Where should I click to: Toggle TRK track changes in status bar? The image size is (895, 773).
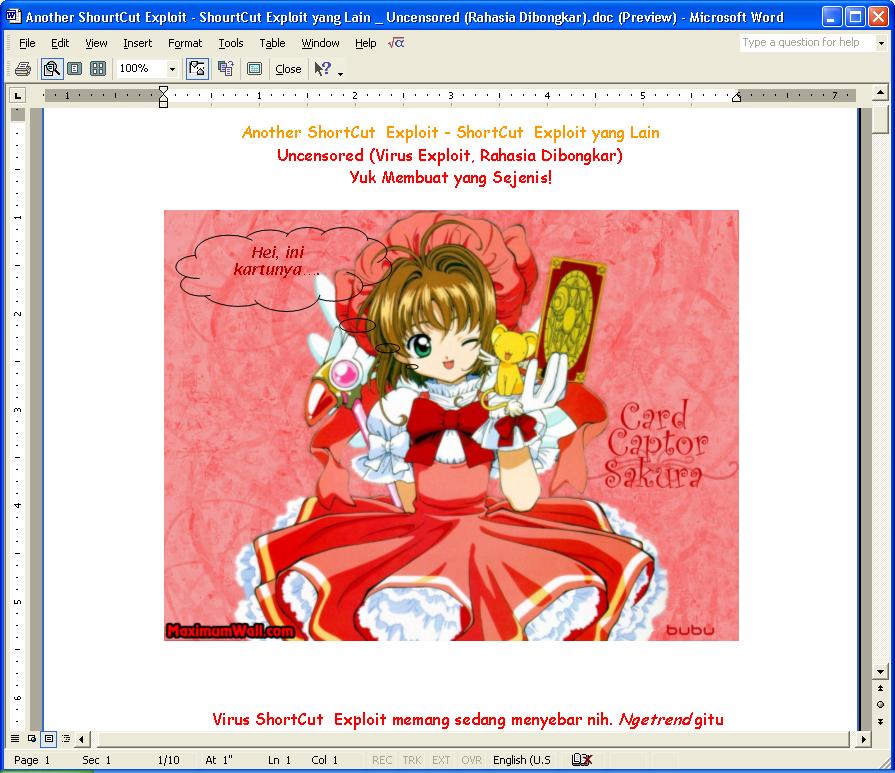pyautogui.click(x=412, y=760)
